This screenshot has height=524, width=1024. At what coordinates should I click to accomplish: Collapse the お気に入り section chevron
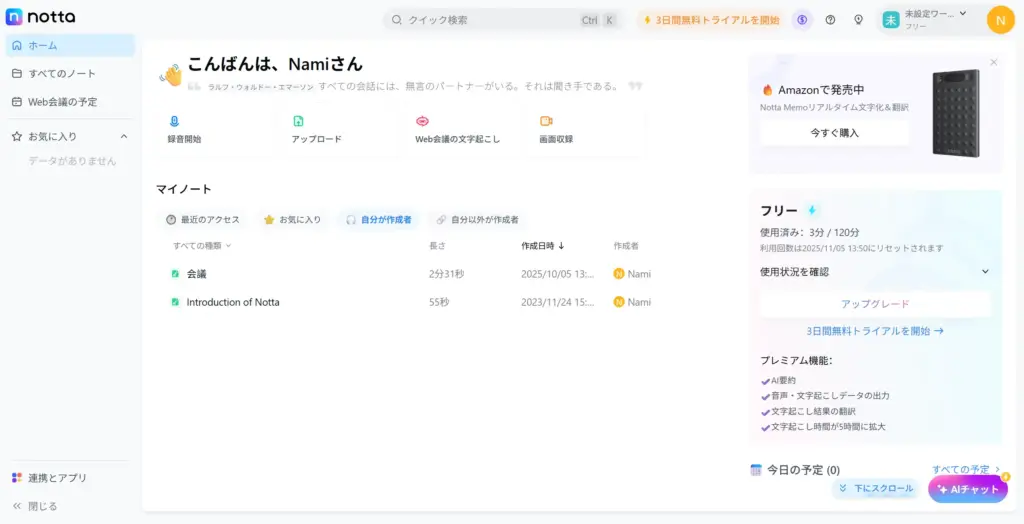coord(124,137)
